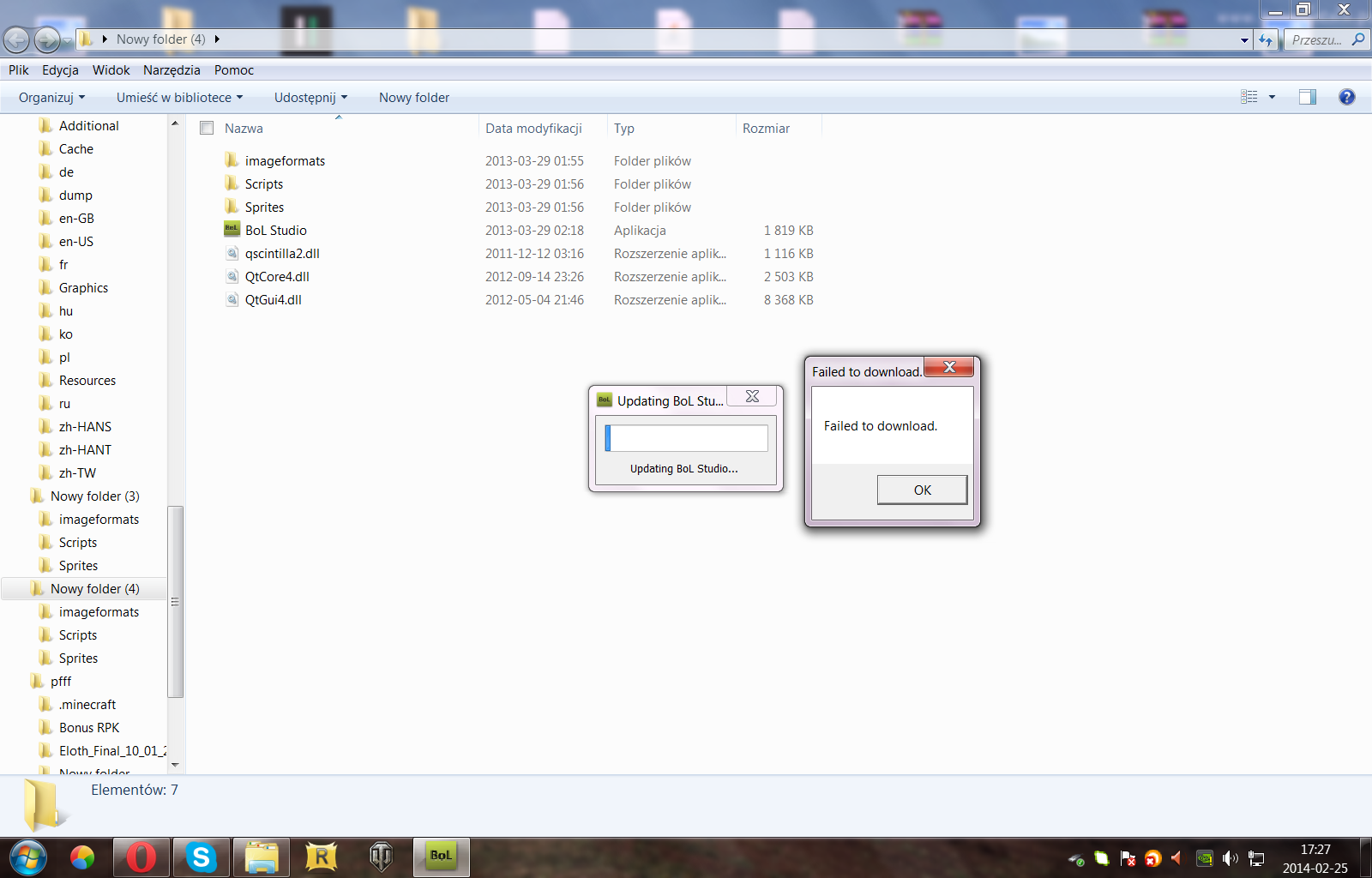Open the Udostępnij dropdown
Viewport: 1372px width, 878px height.
coord(310,98)
